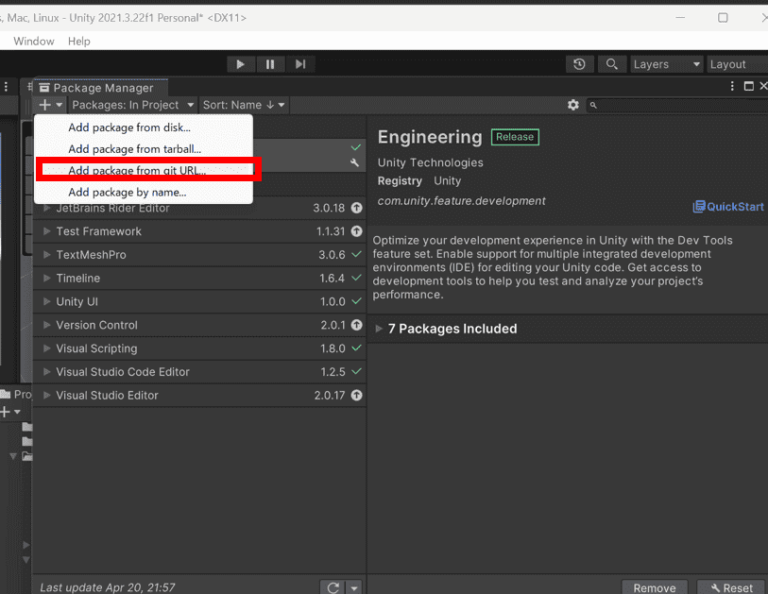Click the refresh package list icon
768x594 pixels.
coord(332,587)
